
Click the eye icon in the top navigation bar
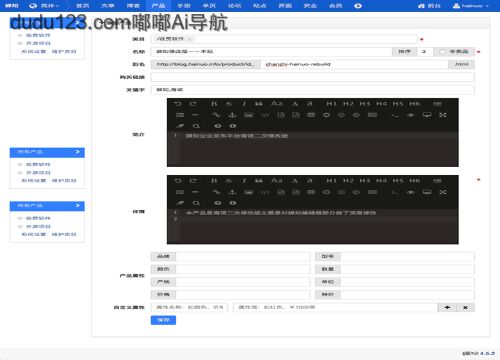358,6
